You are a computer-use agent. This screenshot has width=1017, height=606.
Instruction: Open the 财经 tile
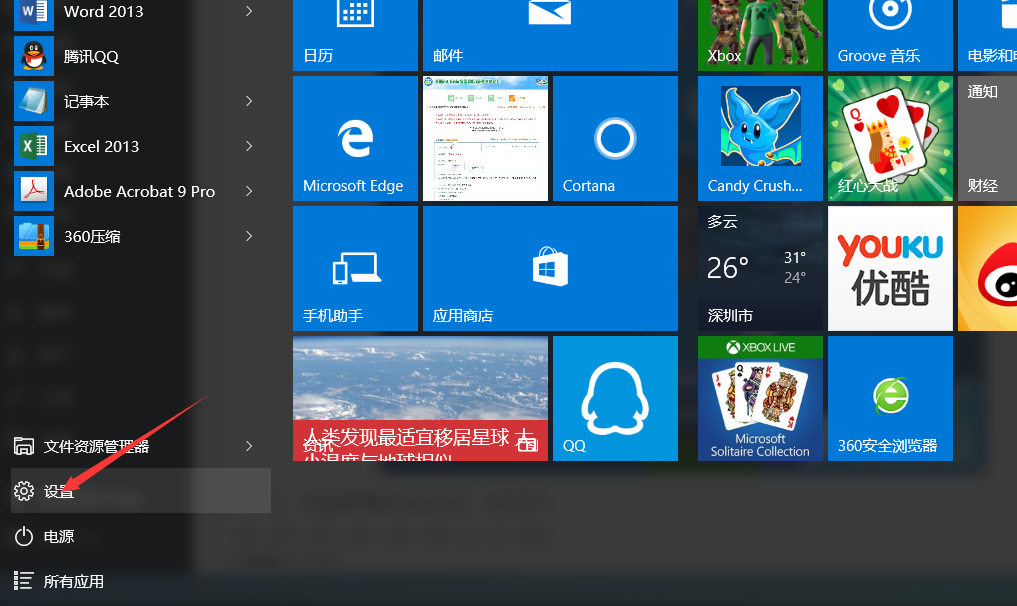click(x=987, y=138)
